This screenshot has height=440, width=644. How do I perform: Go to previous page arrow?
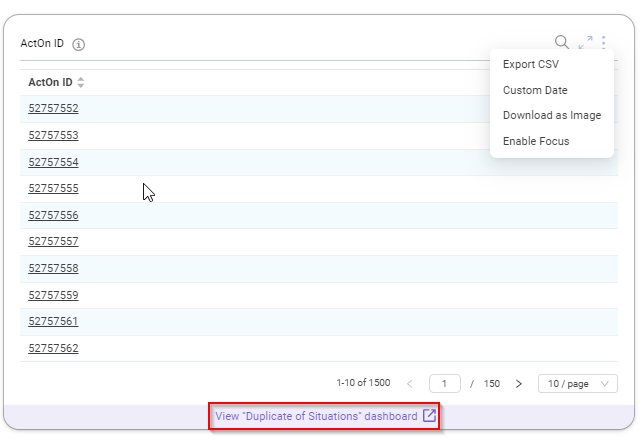pyautogui.click(x=409, y=384)
